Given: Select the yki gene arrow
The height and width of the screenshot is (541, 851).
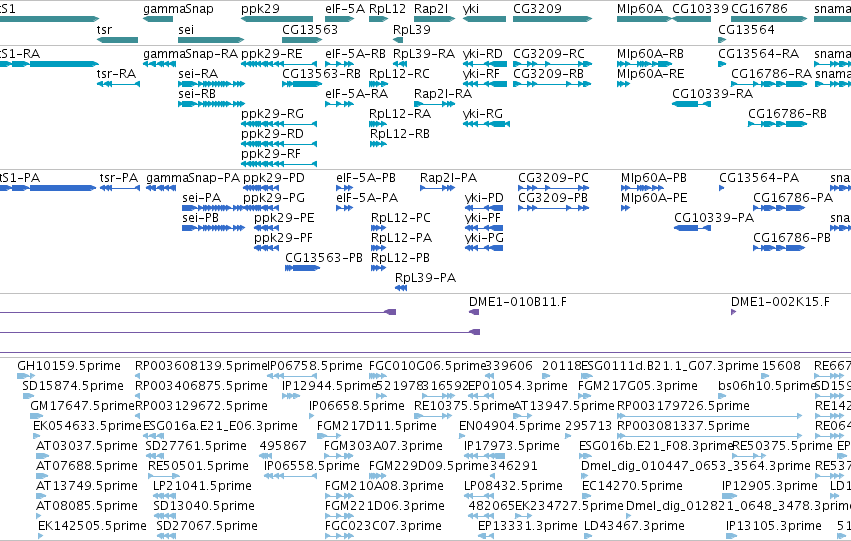Looking at the screenshot, I should [484, 19].
